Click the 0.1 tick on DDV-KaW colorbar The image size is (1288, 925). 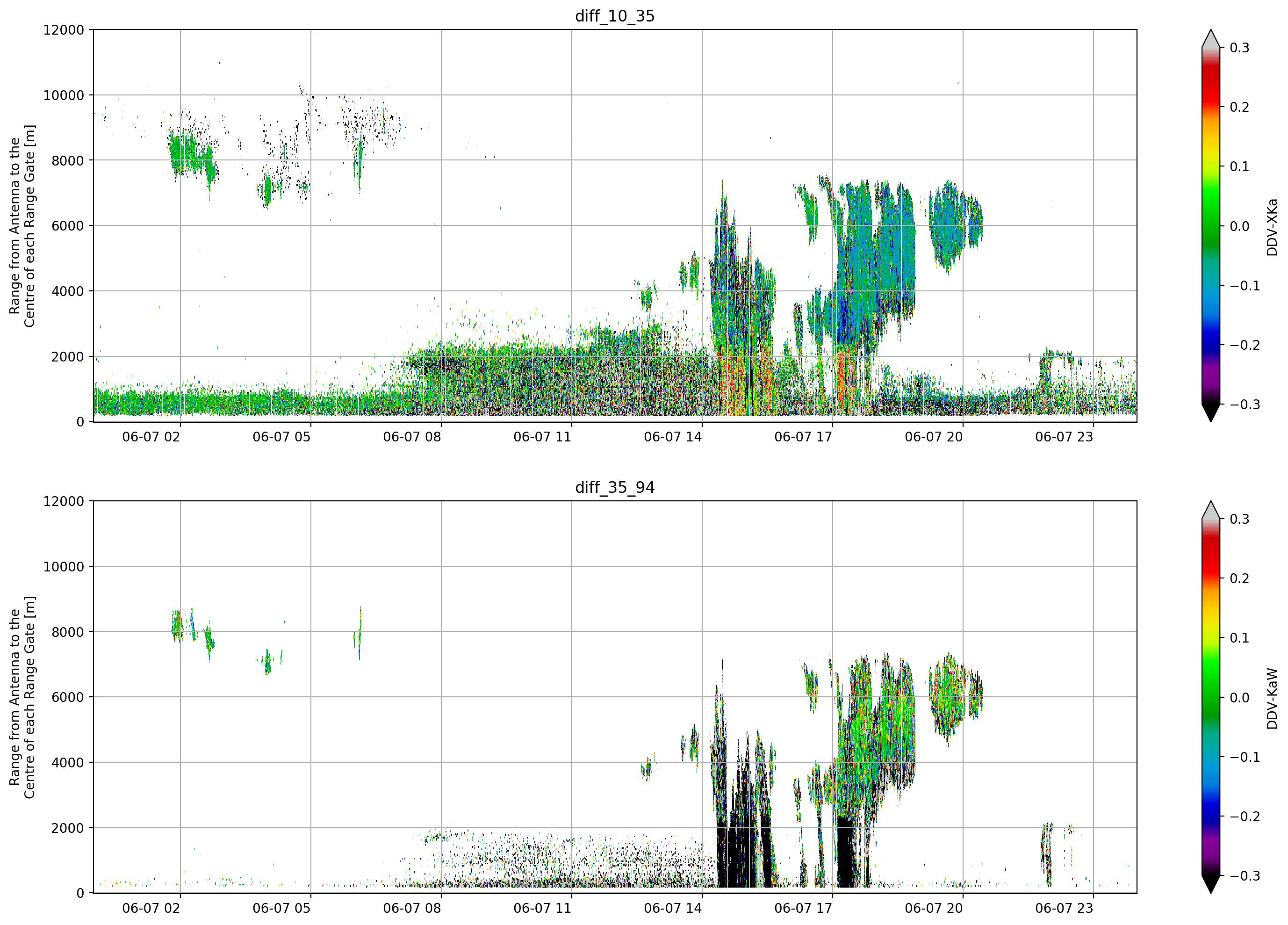tap(1239, 638)
